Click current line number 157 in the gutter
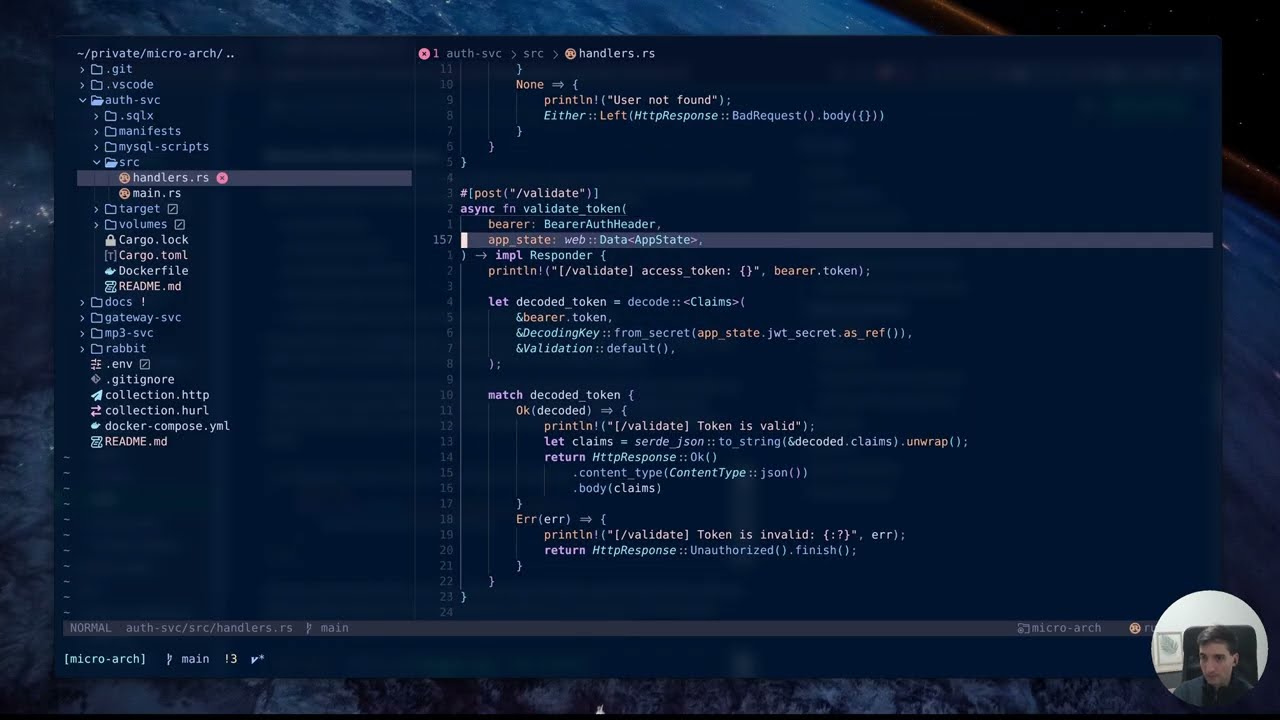1280x720 pixels. coord(443,240)
